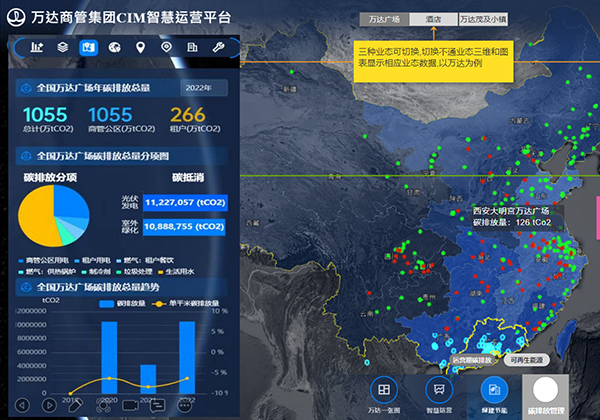Select the highlighted map view icon
This screenshot has width=600, height=420.
(88, 47)
